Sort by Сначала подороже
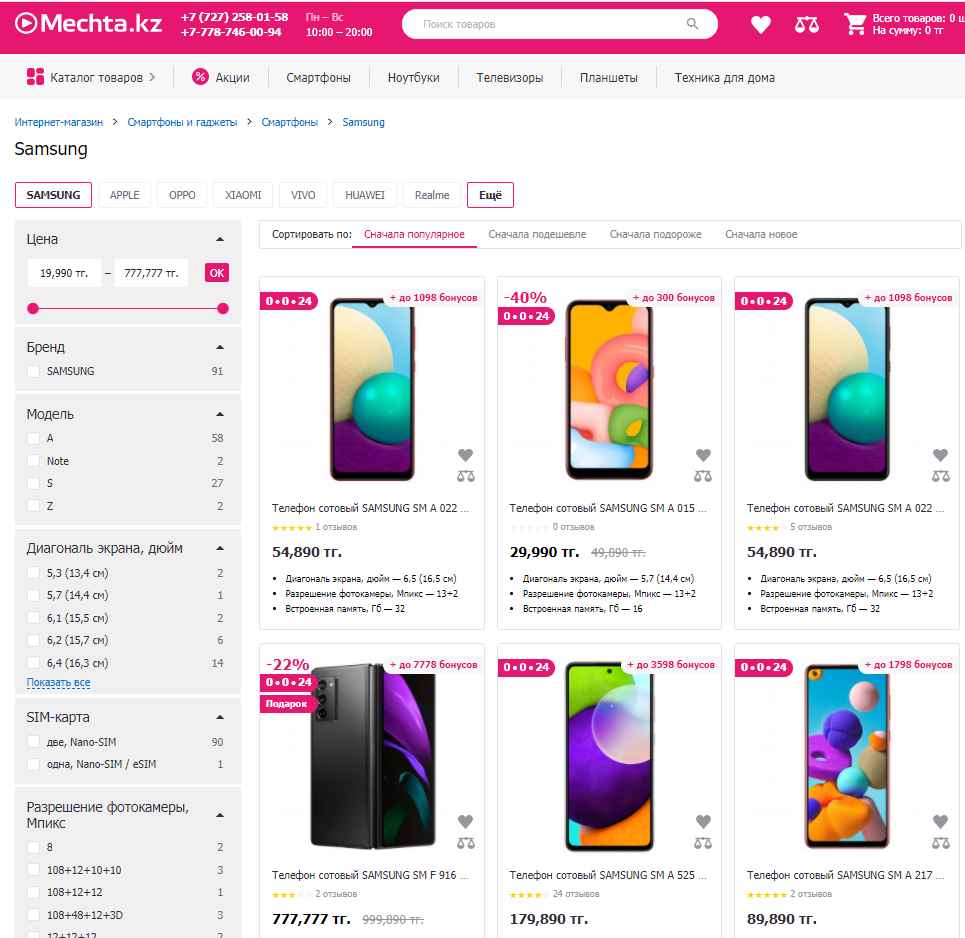The image size is (965, 938). tap(655, 234)
